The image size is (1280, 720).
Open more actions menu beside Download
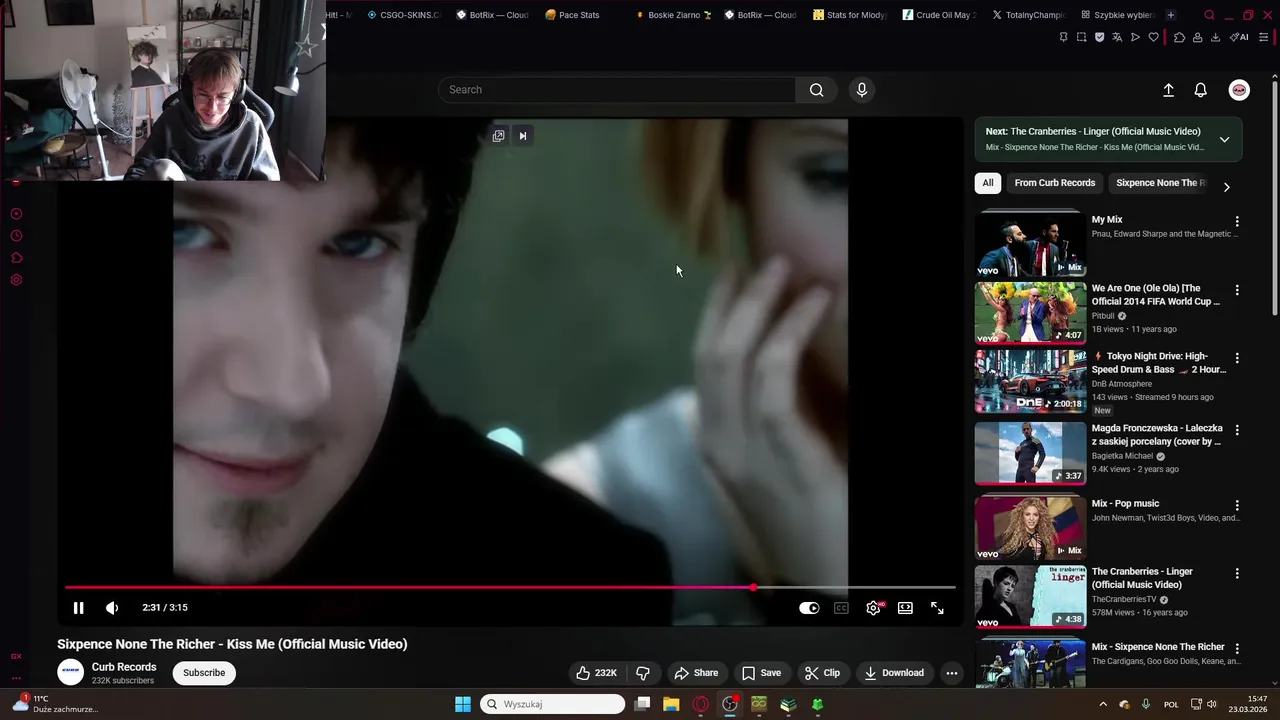coord(952,673)
